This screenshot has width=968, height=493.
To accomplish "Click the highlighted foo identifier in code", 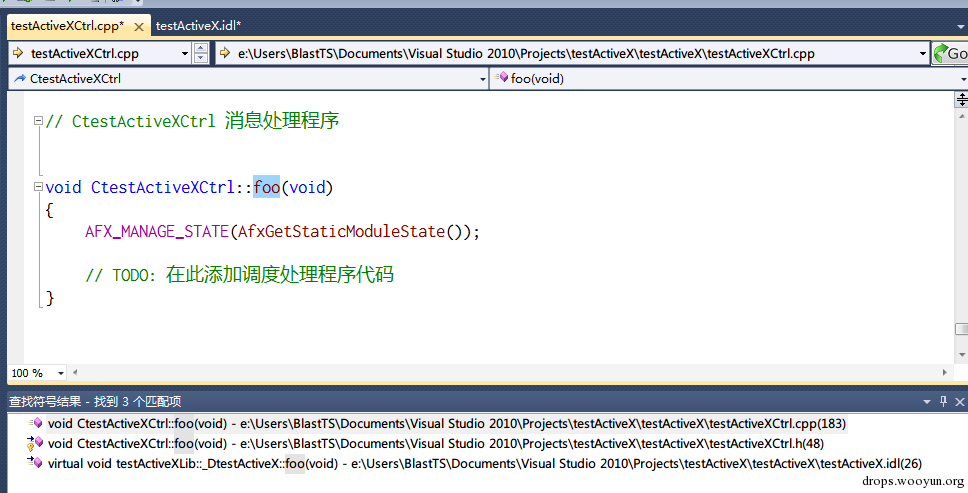I will 266,187.
